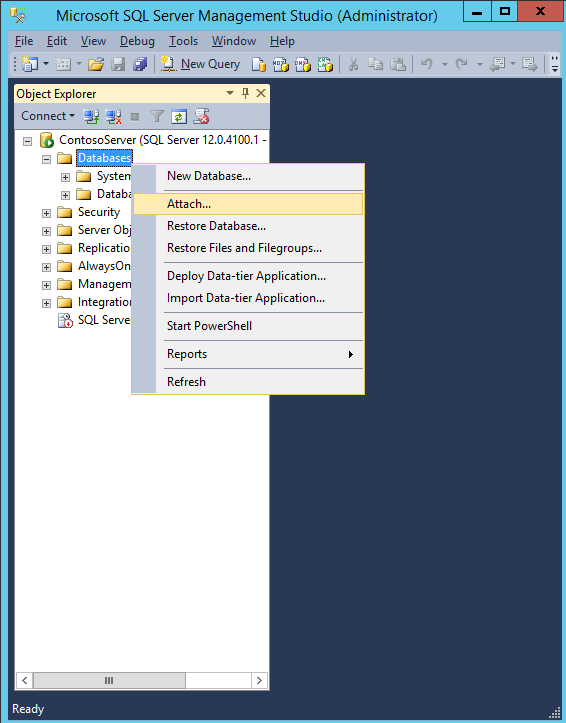Click the Analysis Services DMX Query icon
Screen dimensions: 566x723
303,64
